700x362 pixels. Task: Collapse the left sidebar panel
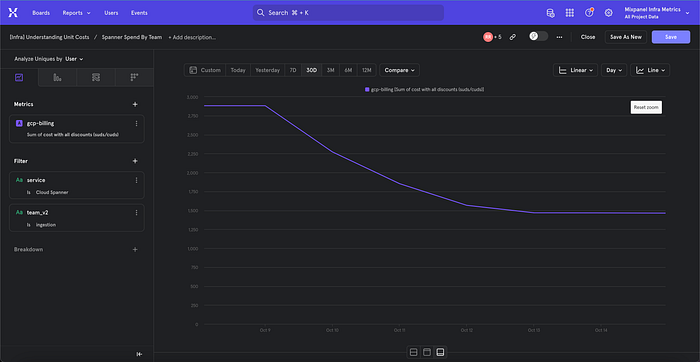[x=139, y=354]
